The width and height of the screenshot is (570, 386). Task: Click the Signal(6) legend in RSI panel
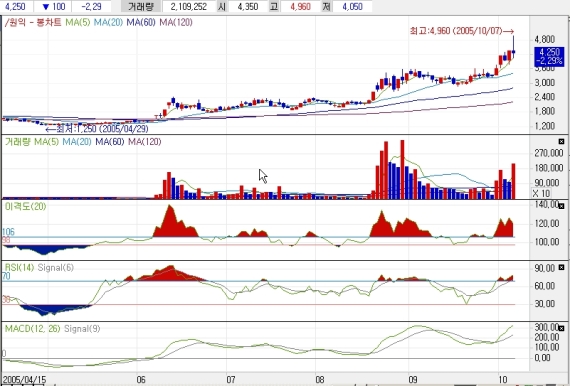click(x=56, y=268)
